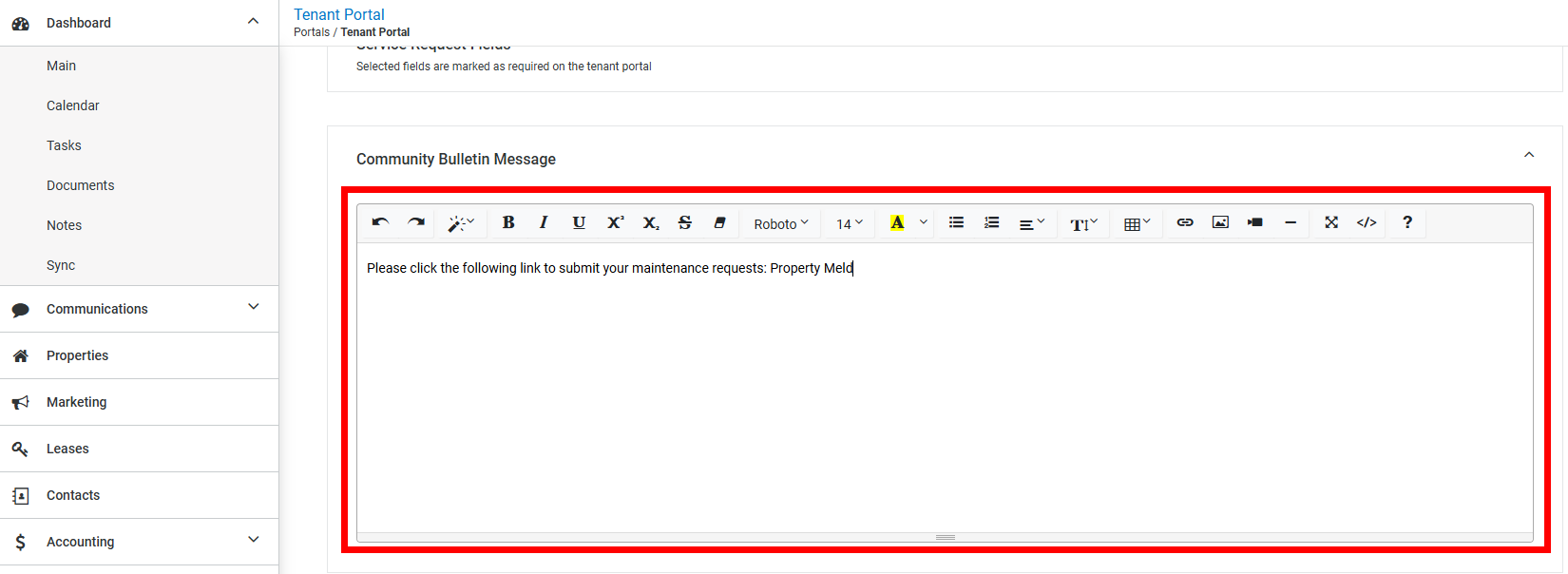Image resolution: width=1568 pixels, height=574 pixels.
Task: Open Calendar under Dashboard
Action: 73,105
